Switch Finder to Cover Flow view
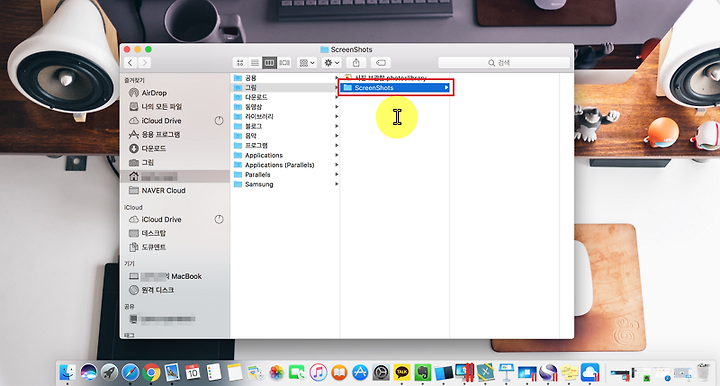 tap(284, 63)
